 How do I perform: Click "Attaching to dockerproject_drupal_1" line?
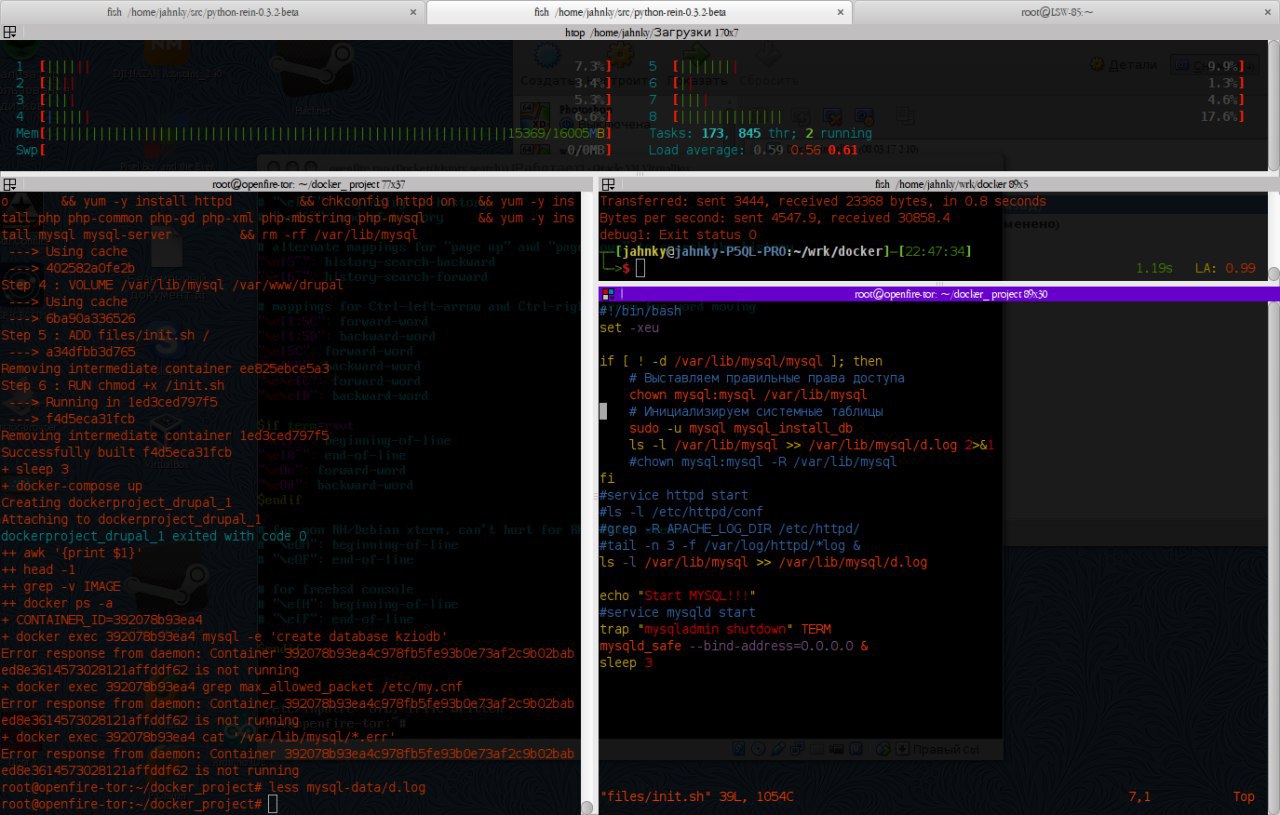(x=131, y=519)
